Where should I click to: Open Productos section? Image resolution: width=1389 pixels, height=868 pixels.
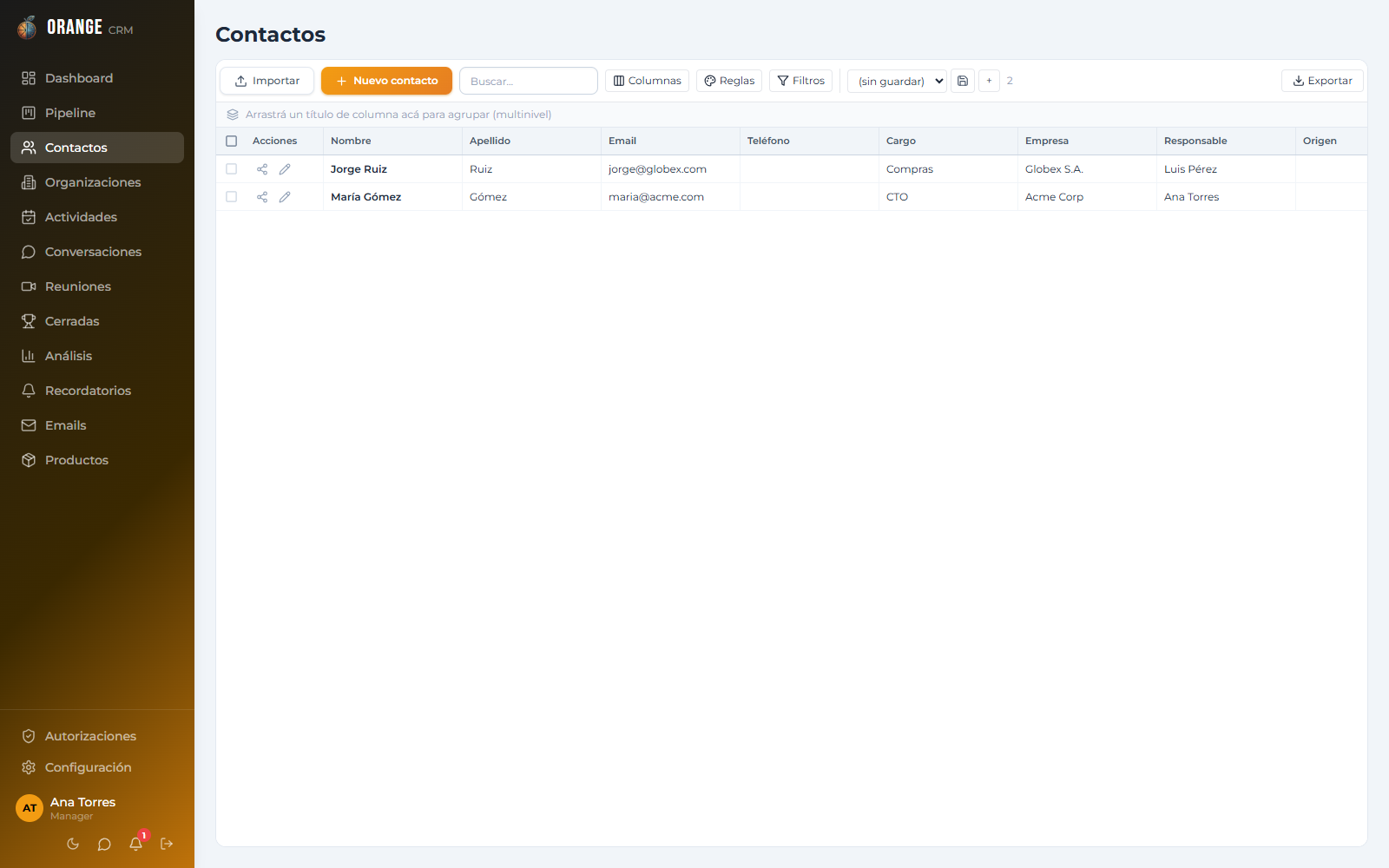click(97, 460)
